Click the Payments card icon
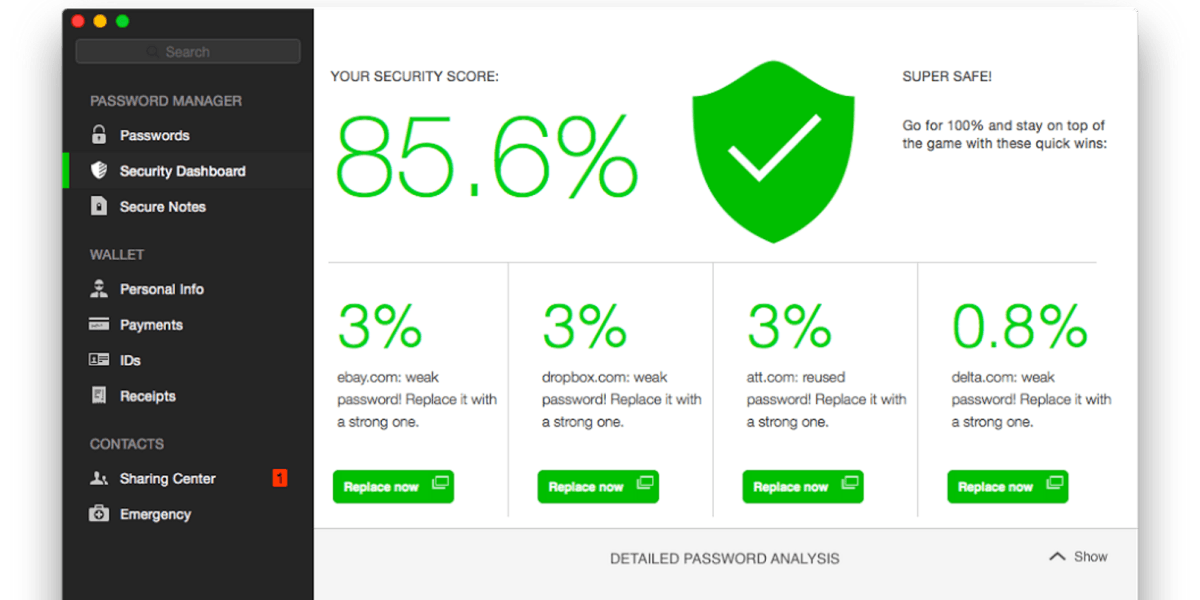The height and width of the screenshot is (600, 1200). click(x=99, y=325)
